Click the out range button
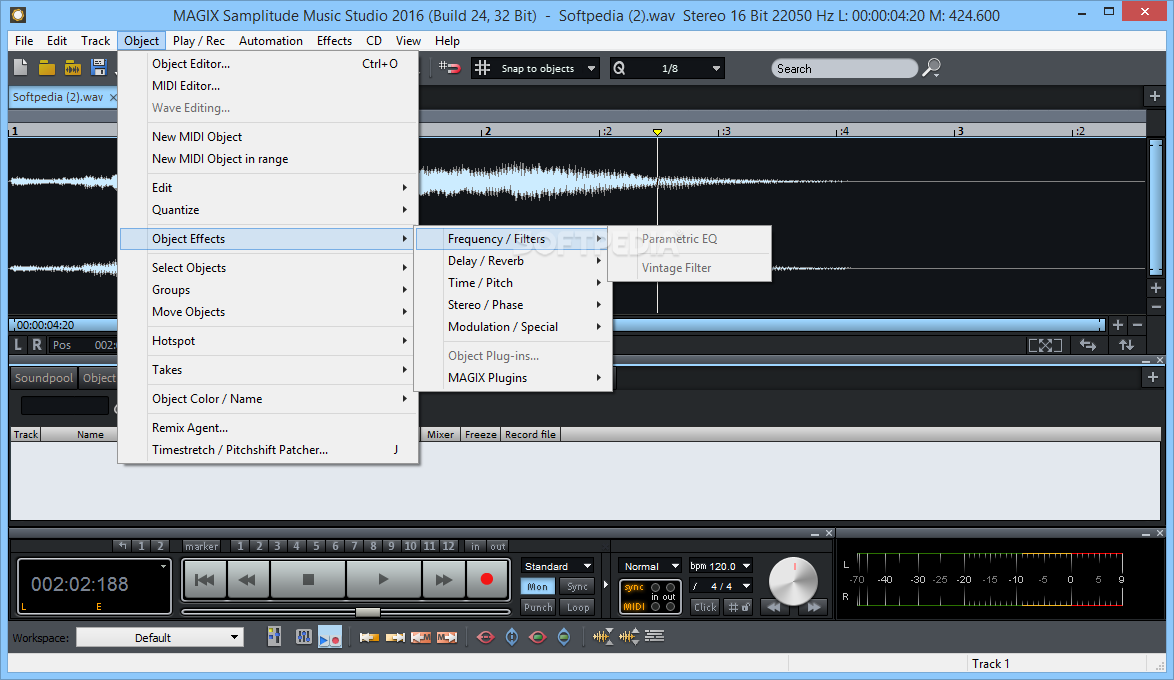Viewport: 1174px width, 680px height. point(498,546)
